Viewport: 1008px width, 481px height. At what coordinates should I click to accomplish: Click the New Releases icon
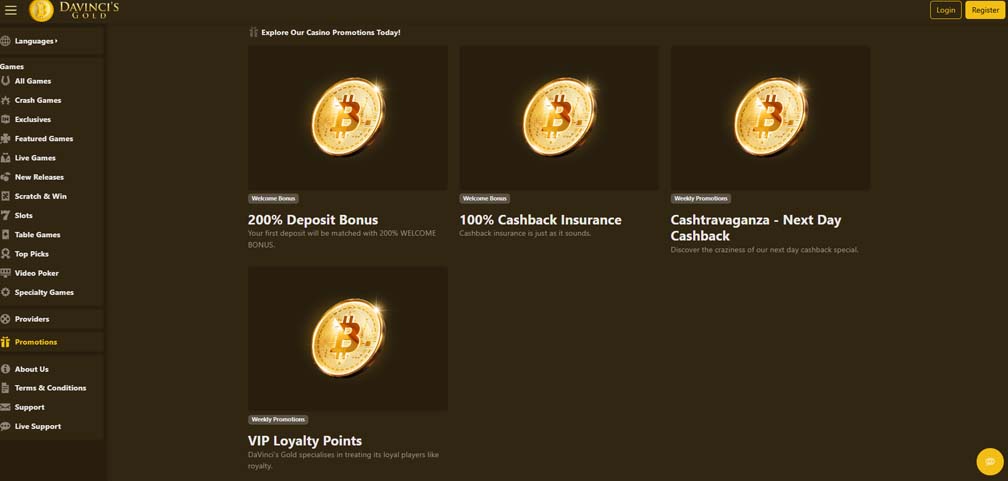pyautogui.click(x=6, y=177)
